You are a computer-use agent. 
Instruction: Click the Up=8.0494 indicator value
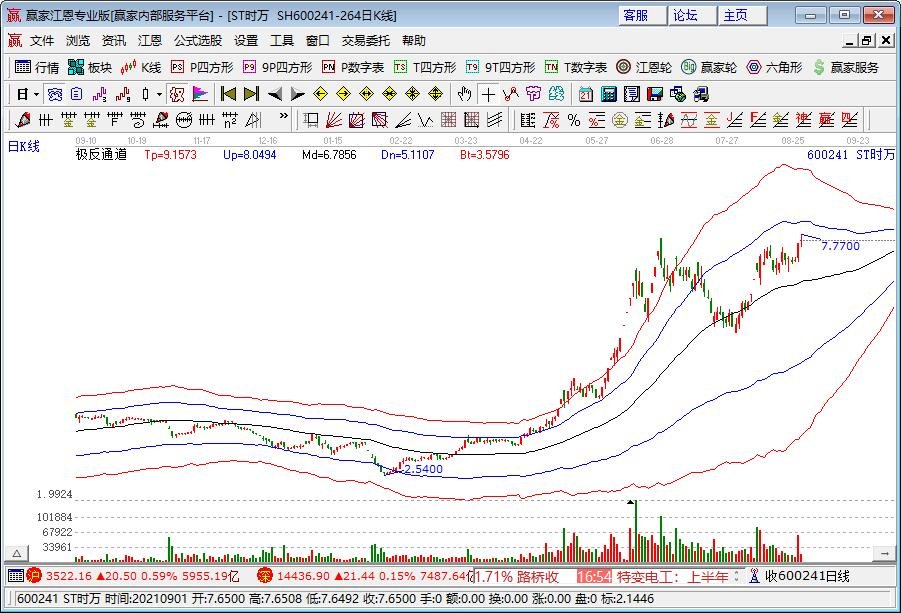point(249,155)
